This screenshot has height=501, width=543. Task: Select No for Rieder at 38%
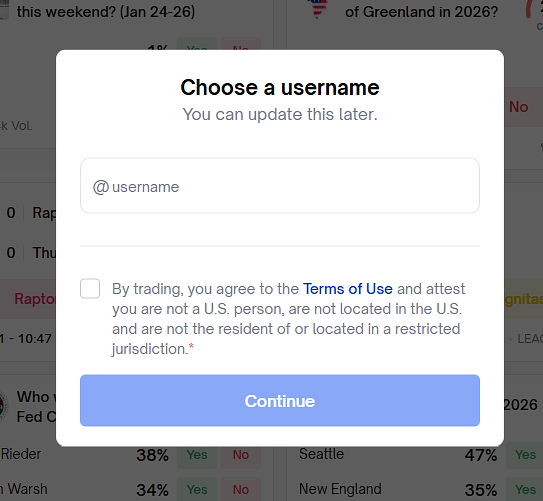[x=241, y=455]
